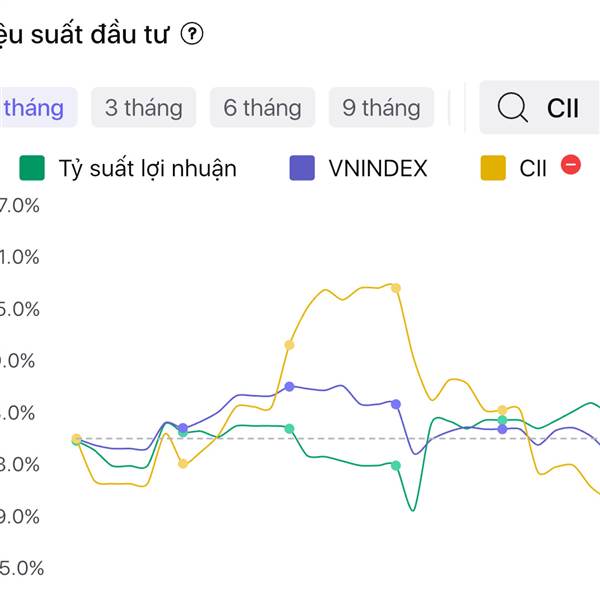Toggle the VNINDEX legend label
This screenshot has height=600, width=600.
click(377, 167)
